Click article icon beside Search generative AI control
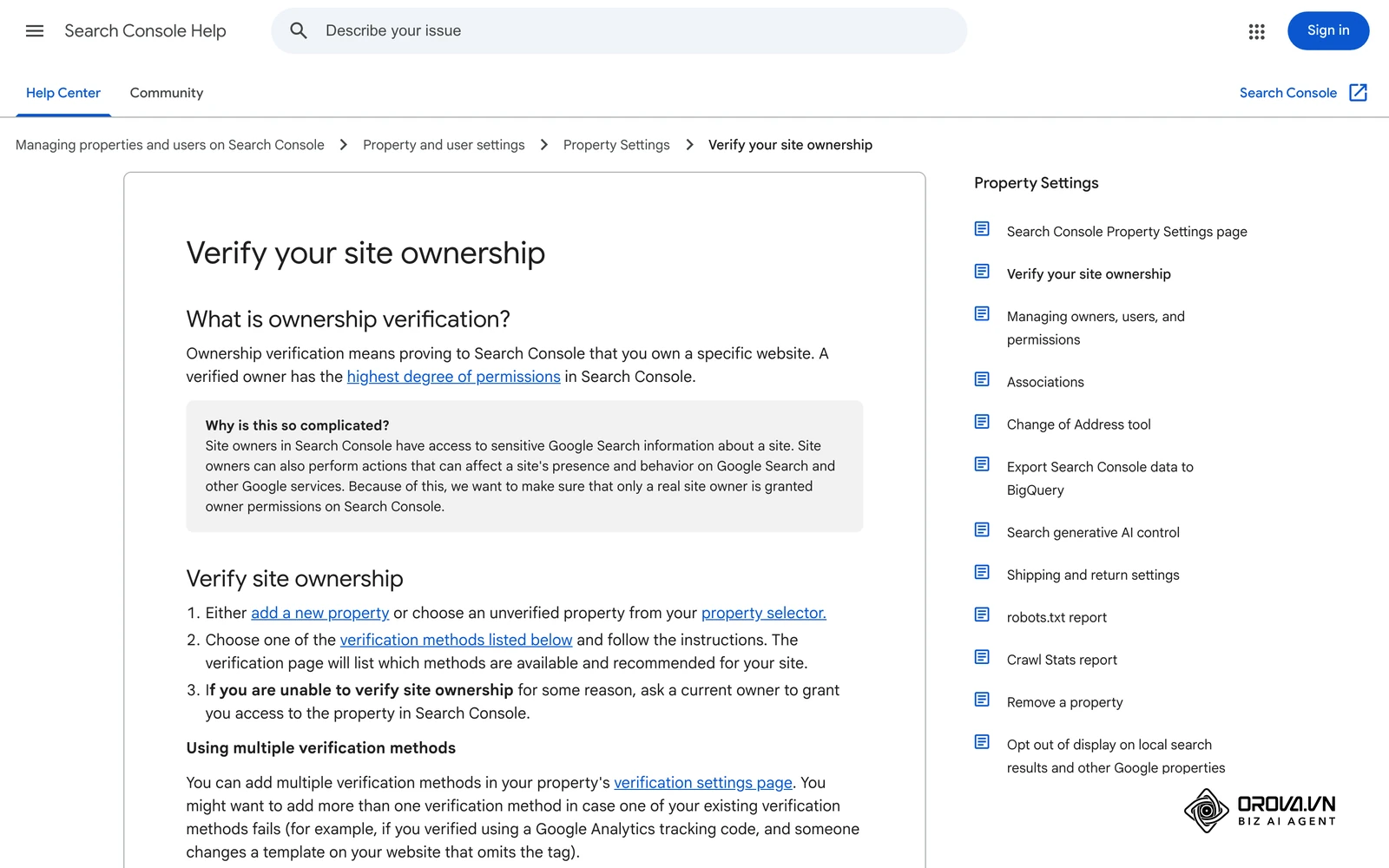Screen dimensions: 1389x868 [x=982, y=529]
